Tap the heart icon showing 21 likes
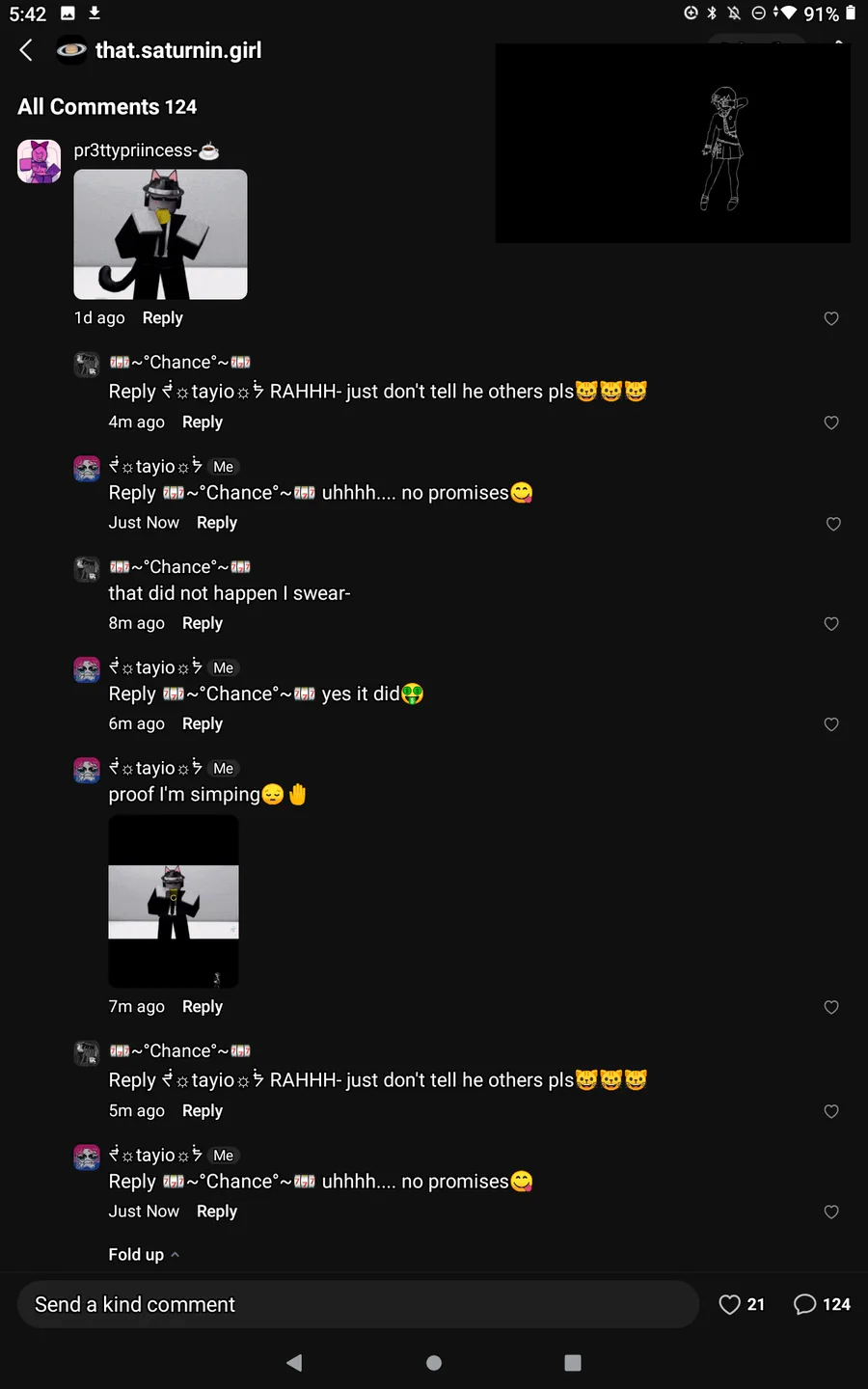The width and height of the screenshot is (868, 1389). tap(730, 1304)
